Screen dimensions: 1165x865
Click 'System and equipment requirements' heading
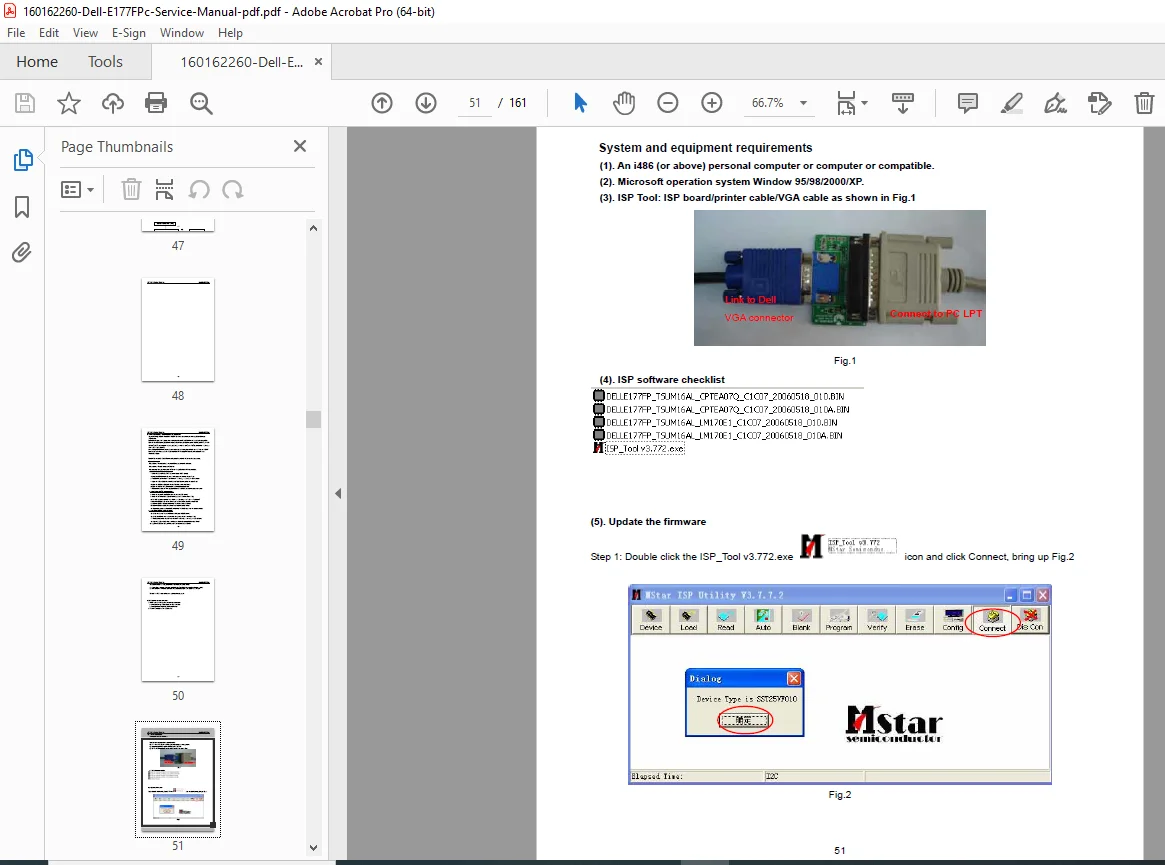point(705,148)
